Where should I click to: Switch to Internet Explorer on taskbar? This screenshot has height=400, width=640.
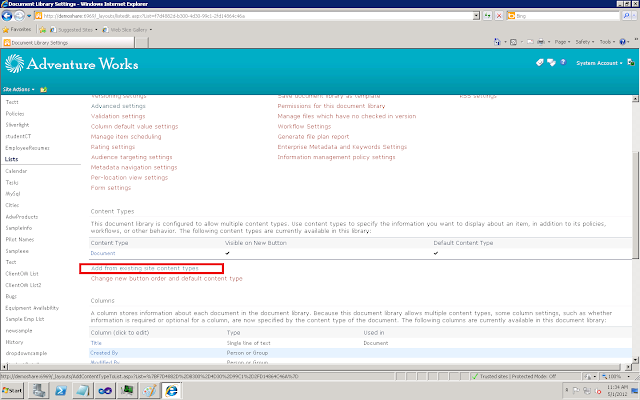click(171, 391)
